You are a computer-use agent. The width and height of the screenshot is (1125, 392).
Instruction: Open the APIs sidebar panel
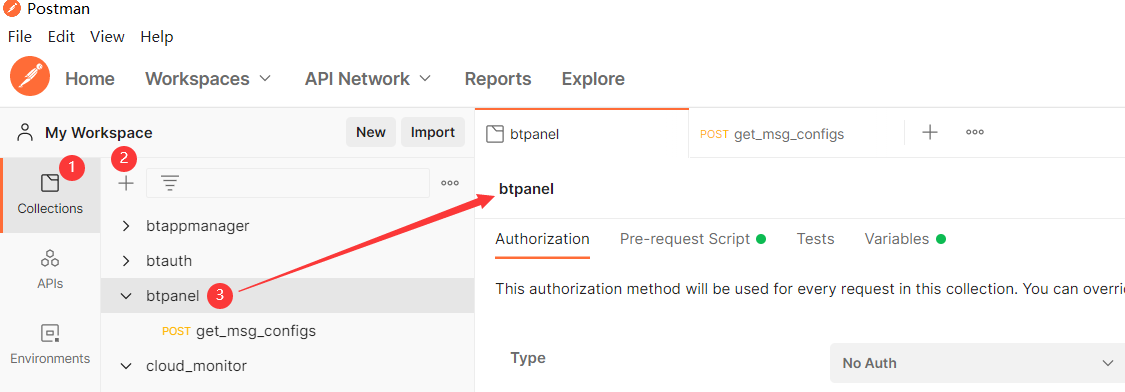tap(50, 269)
